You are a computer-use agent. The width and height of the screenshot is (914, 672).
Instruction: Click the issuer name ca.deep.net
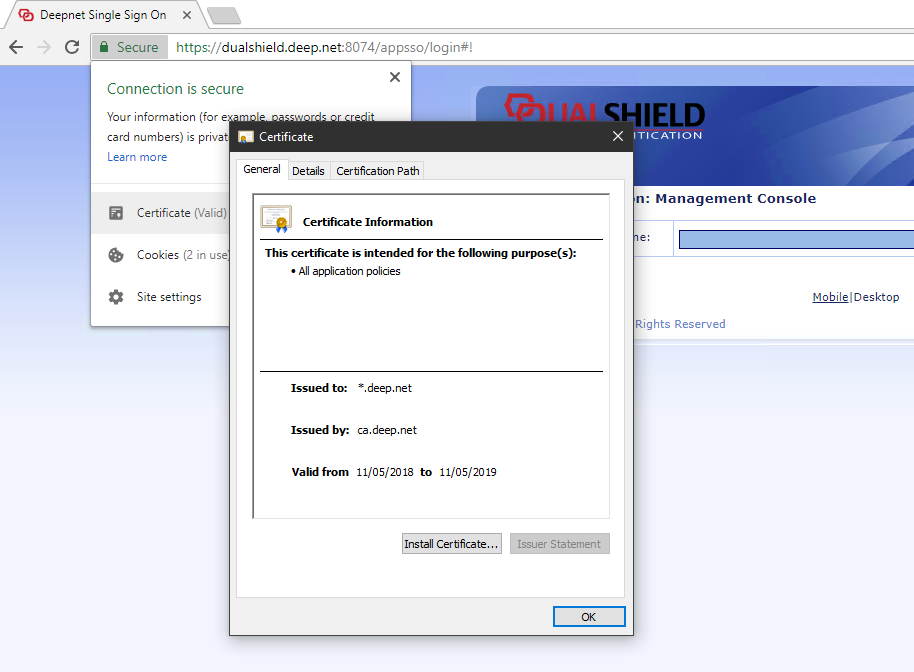click(387, 430)
